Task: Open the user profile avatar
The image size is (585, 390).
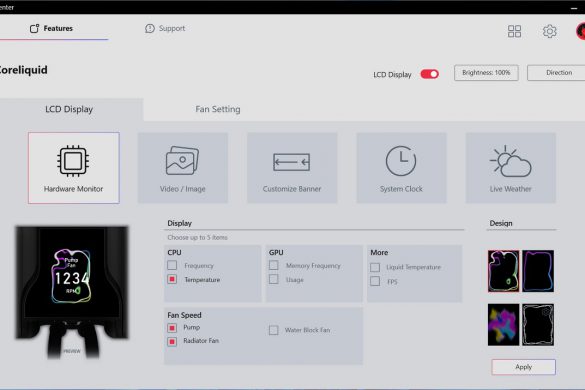Action: (x=581, y=31)
